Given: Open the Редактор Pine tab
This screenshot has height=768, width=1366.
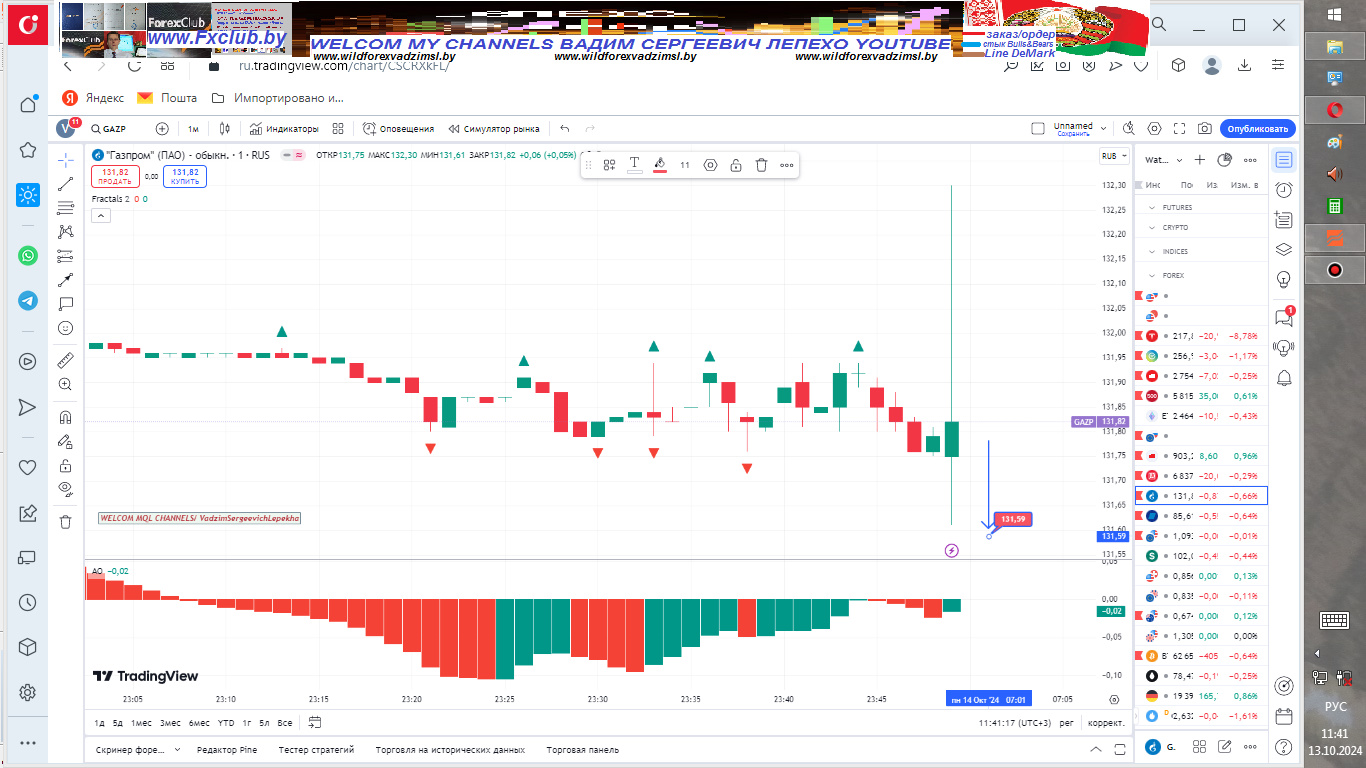Looking at the screenshot, I should (x=227, y=749).
